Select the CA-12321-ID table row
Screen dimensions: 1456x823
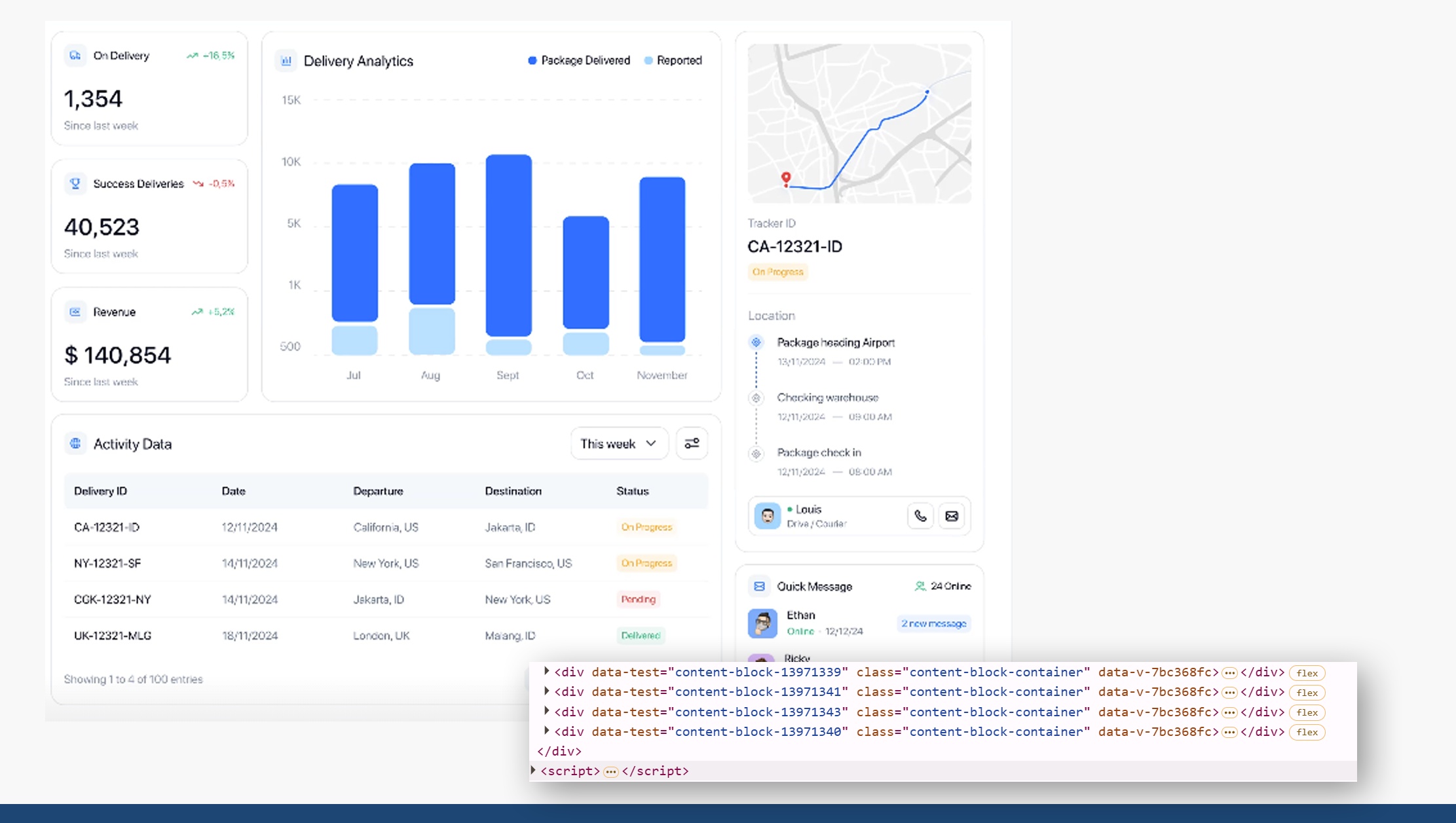[x=385, y=527]
